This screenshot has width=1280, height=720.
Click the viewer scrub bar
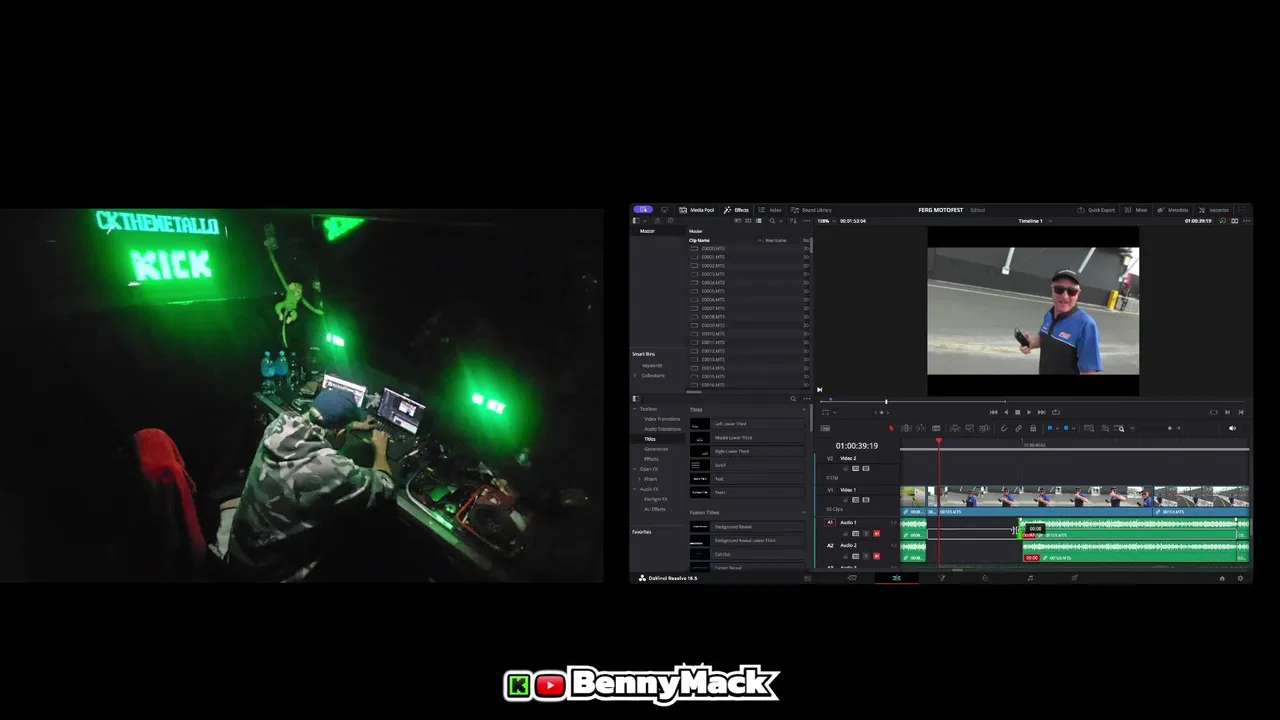coord(1032,401)
